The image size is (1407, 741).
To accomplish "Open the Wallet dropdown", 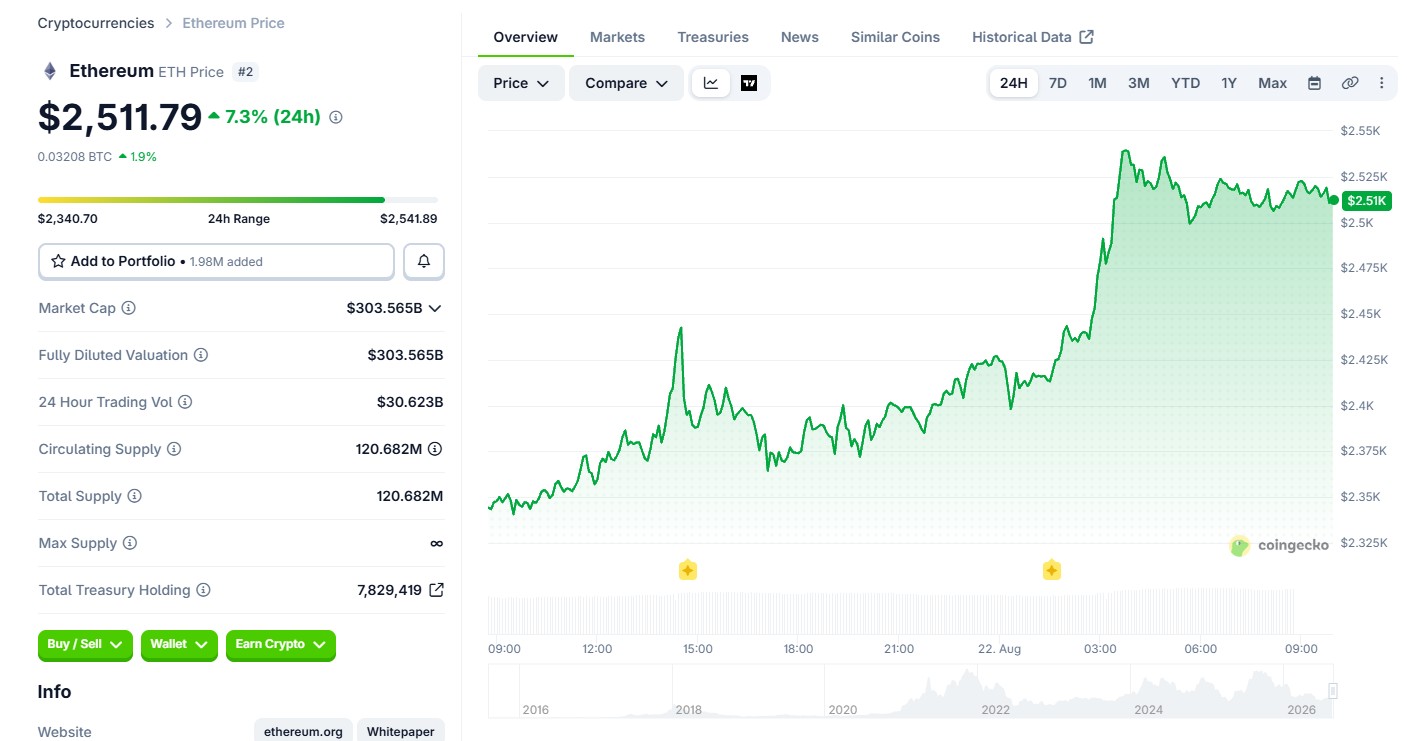I will (179, 645).
